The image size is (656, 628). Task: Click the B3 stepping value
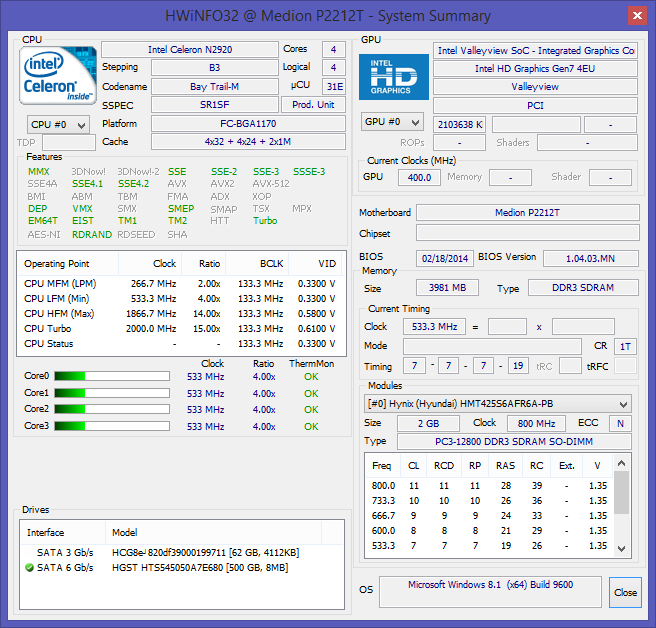click(215, 68)
